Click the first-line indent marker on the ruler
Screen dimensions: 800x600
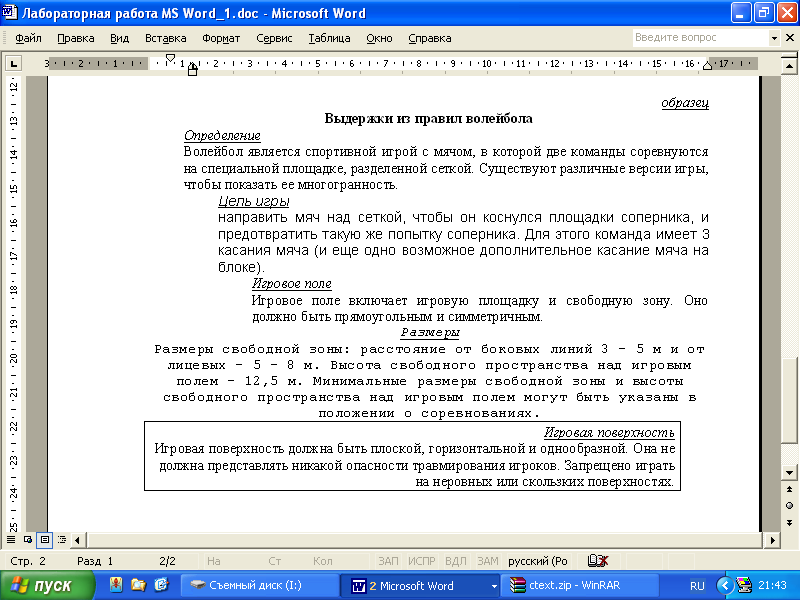coord(171,59)
